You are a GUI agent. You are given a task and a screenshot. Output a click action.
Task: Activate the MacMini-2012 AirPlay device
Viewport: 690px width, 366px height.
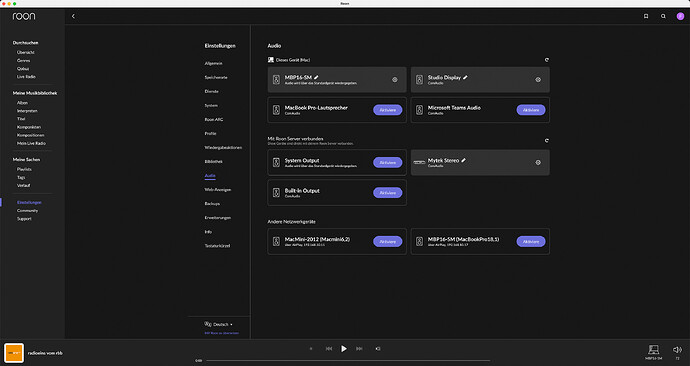(388, 242)
